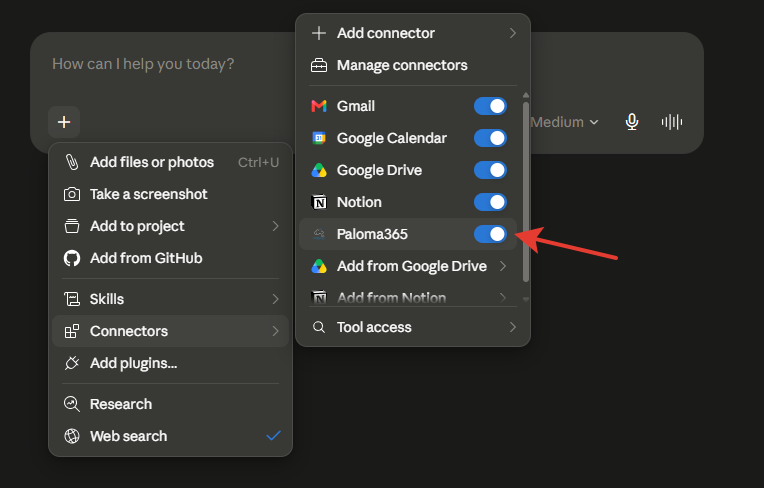Open the Add from Google Drive chevron
764x488 pixels.
point(503,266)
